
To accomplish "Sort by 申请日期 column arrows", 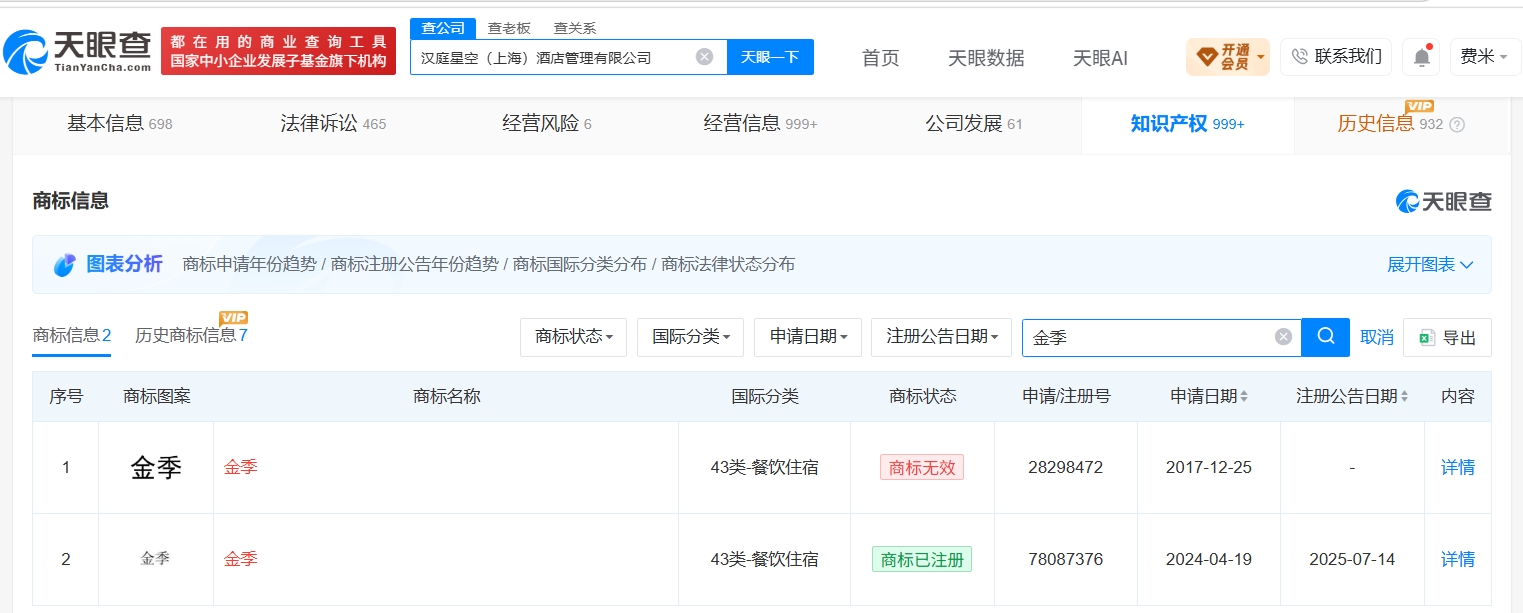I will (1244, 397).
